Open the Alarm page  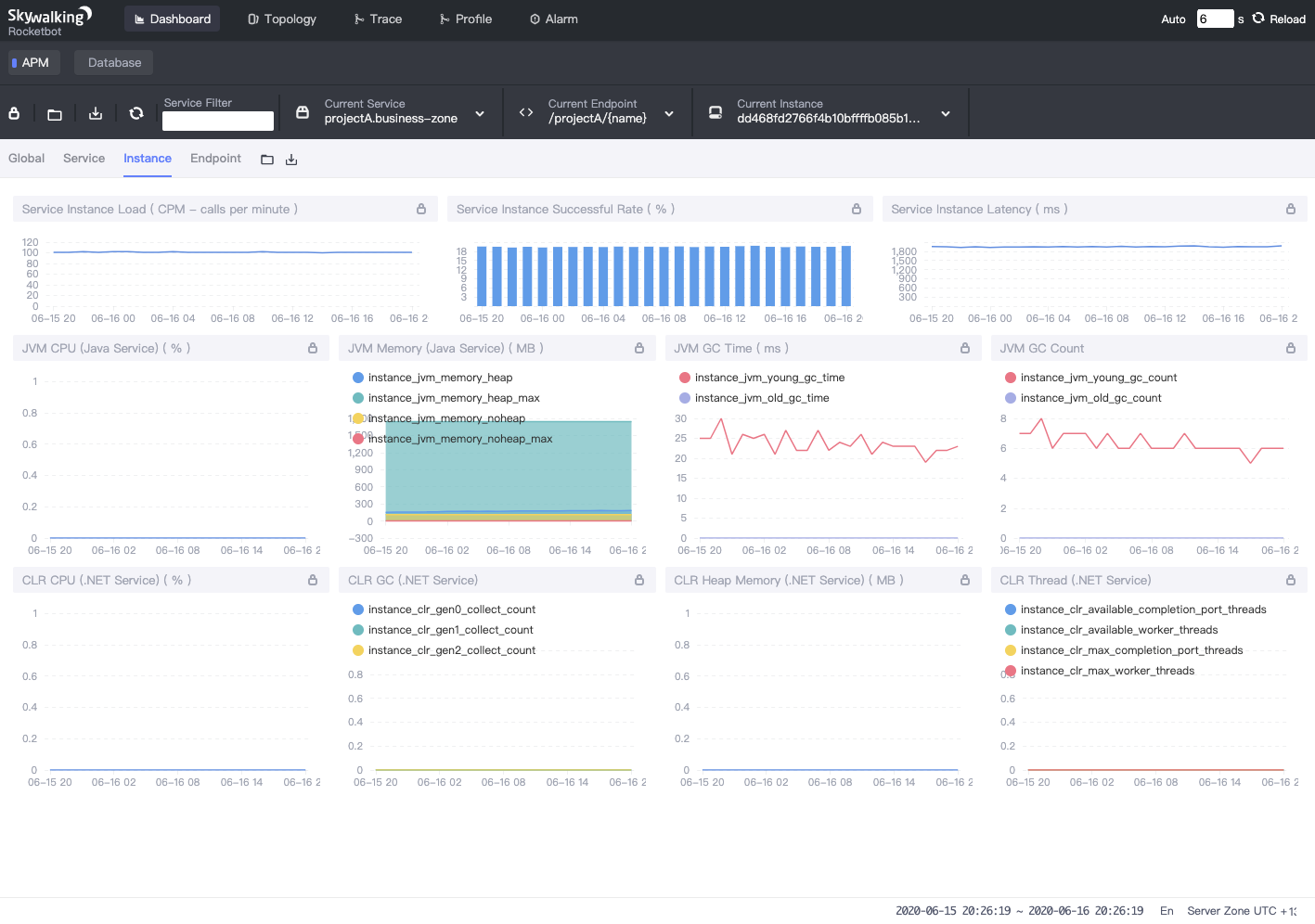[x=554, y=19]
